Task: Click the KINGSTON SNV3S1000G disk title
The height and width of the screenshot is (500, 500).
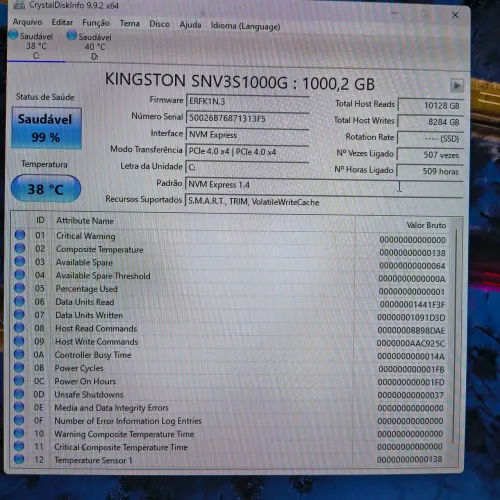Action: point(240,82)
